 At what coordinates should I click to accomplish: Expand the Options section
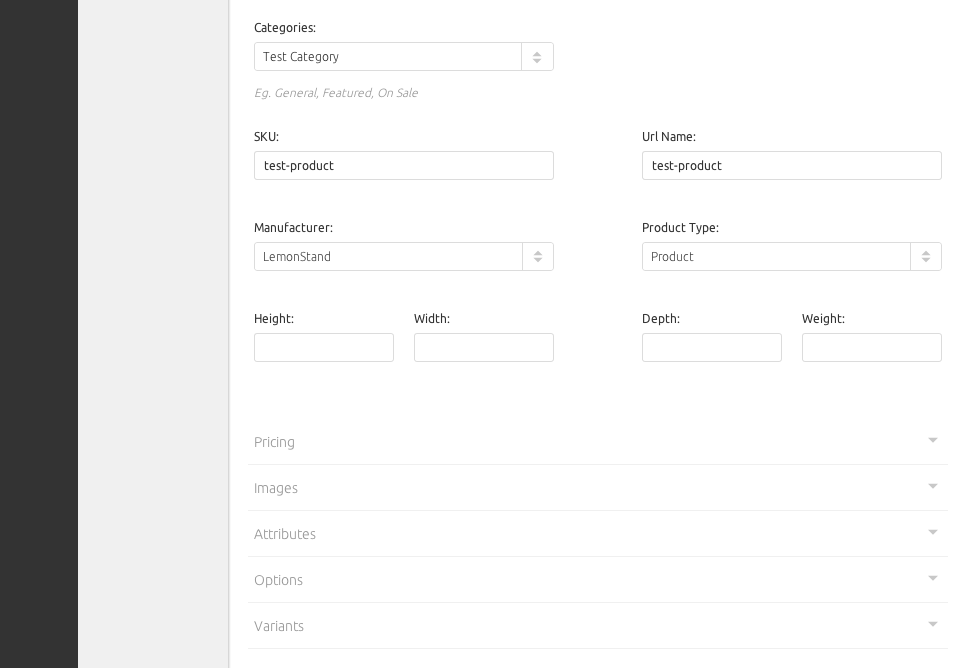(x=279, y=580)
